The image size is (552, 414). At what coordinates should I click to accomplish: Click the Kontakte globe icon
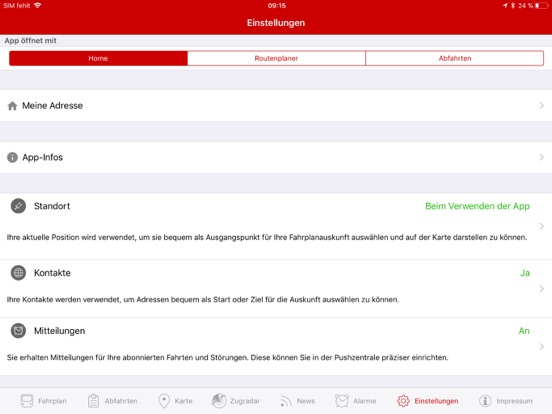pyautogui.click(x=18, y=273)
